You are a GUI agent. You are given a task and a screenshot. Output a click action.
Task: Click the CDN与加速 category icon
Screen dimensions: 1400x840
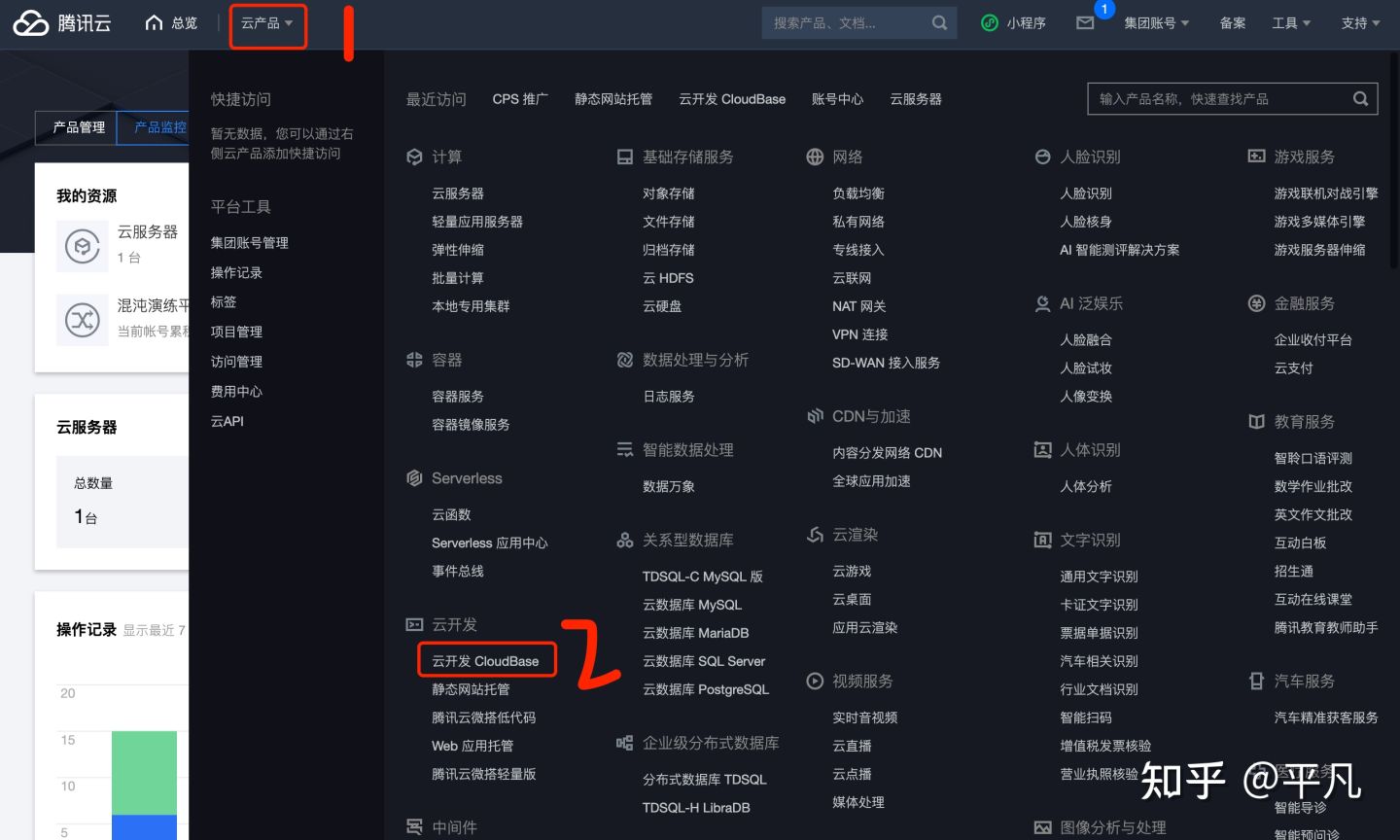(x=815, y=417)
